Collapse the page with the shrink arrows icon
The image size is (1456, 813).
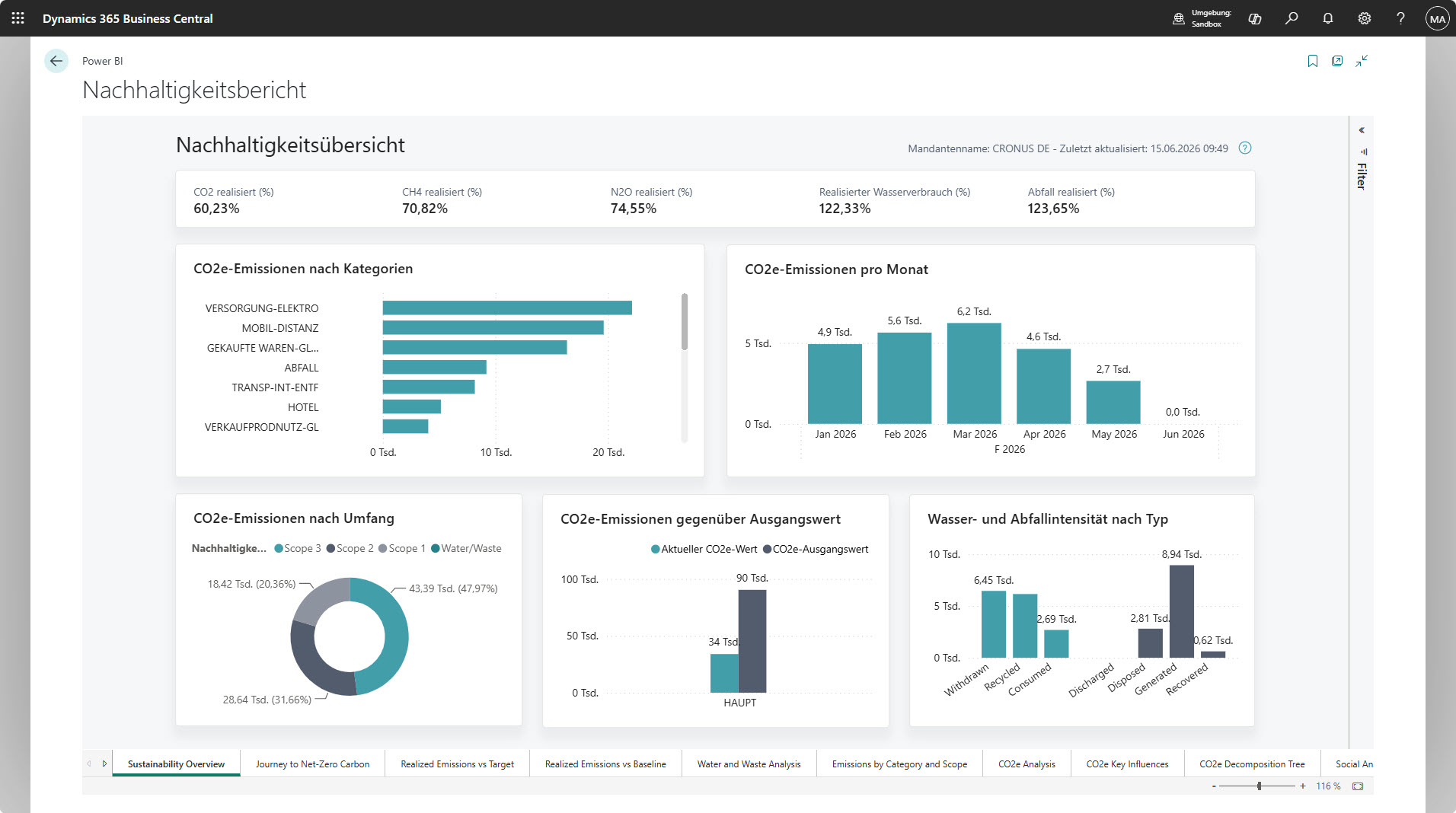click(1362, 61)
